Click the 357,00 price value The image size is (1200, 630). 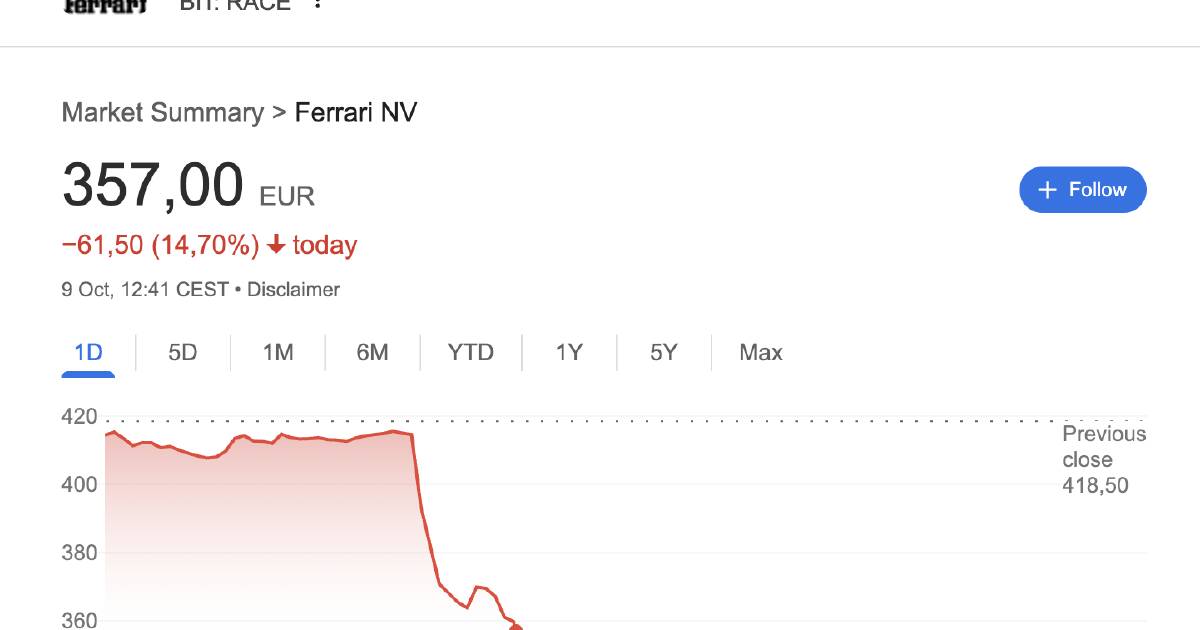(x=153, y=185)
